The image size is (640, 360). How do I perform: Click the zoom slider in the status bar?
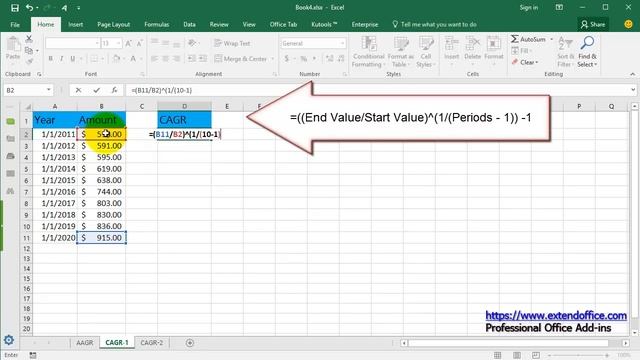(579, 356)
